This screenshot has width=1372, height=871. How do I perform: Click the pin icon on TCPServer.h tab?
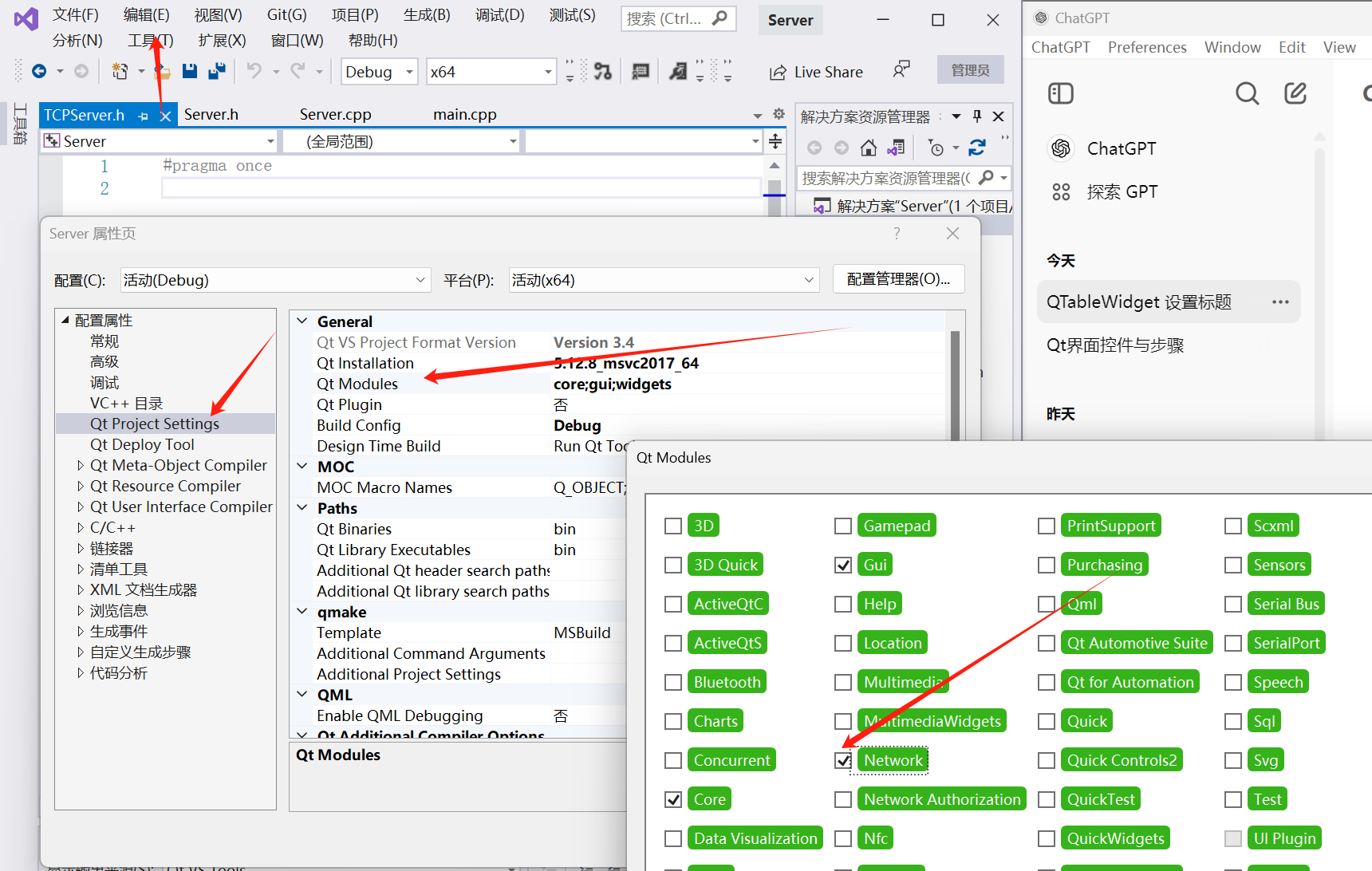tap(144, 116)
